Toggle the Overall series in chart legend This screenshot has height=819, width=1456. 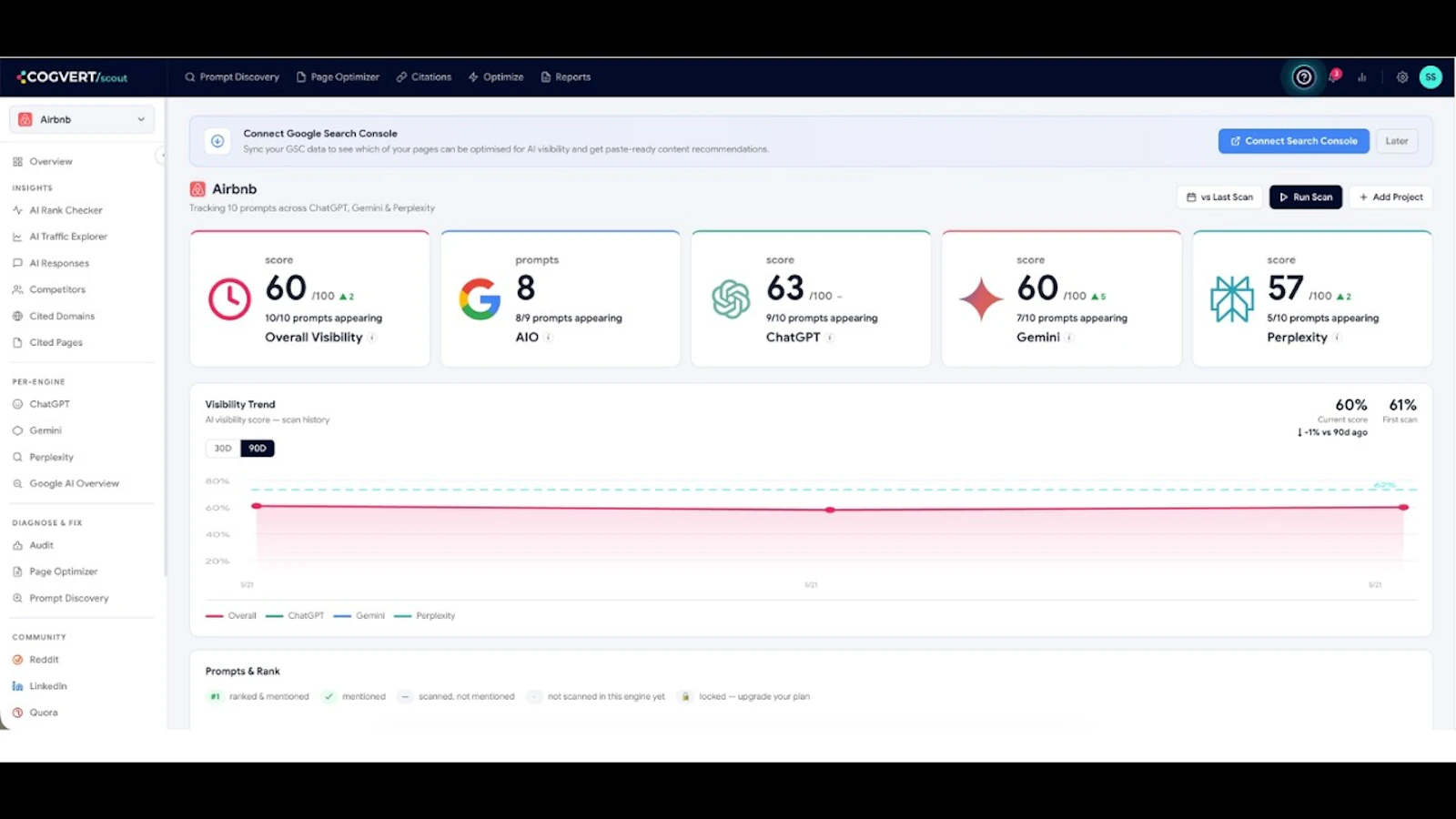tap(231, 616)
